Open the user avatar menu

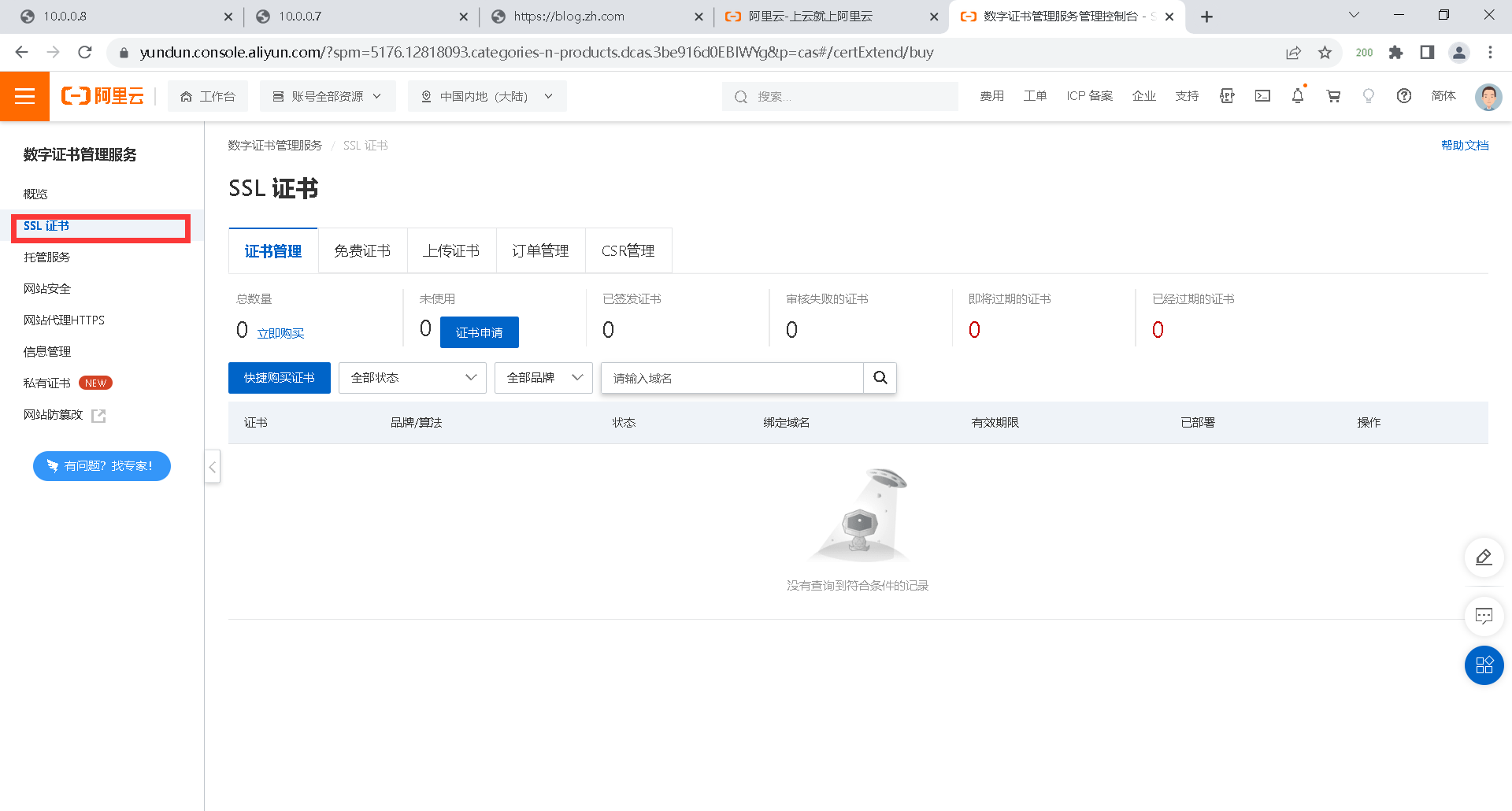click(1488, 97)
